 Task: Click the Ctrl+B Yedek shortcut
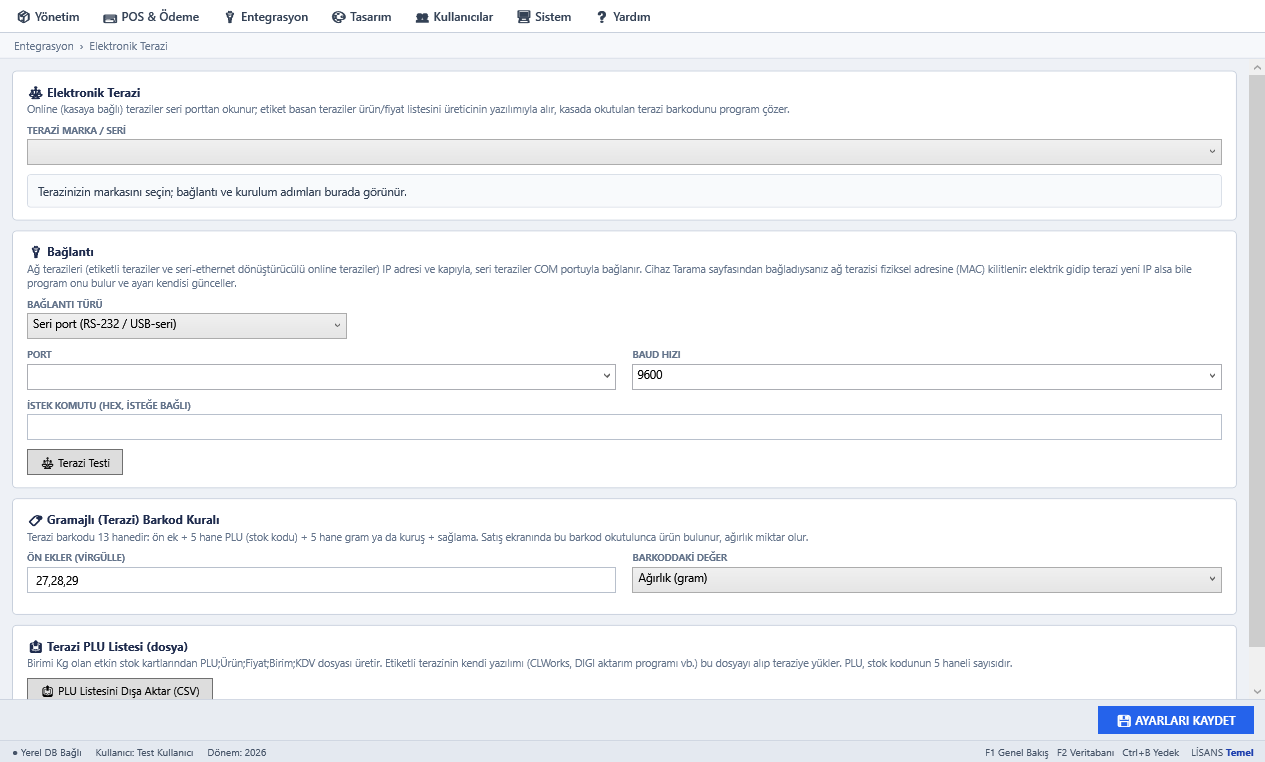click(1151, 752)
